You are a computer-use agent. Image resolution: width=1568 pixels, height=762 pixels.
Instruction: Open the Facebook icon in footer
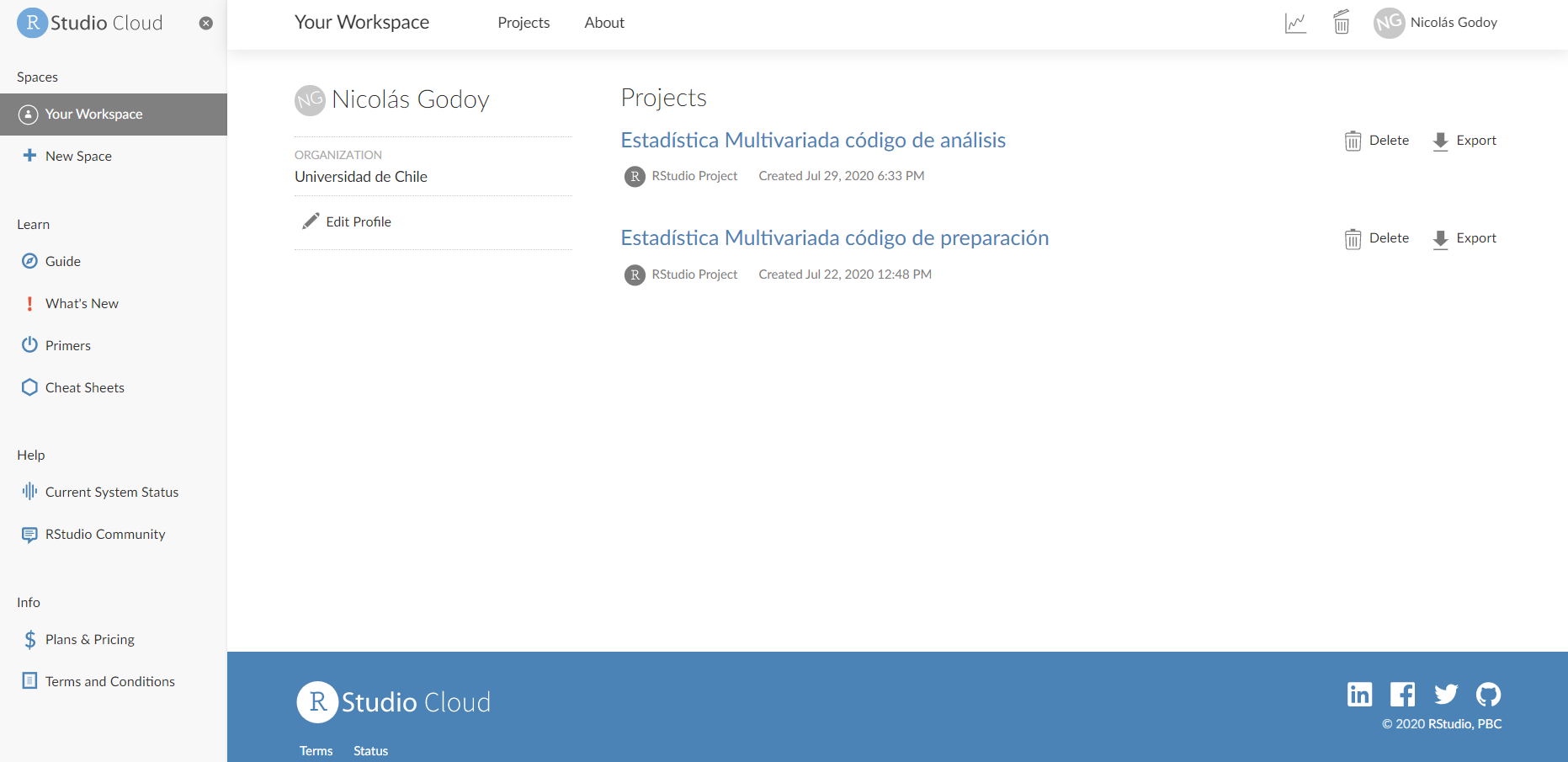pyautogui.click(x=1402, y=694)
